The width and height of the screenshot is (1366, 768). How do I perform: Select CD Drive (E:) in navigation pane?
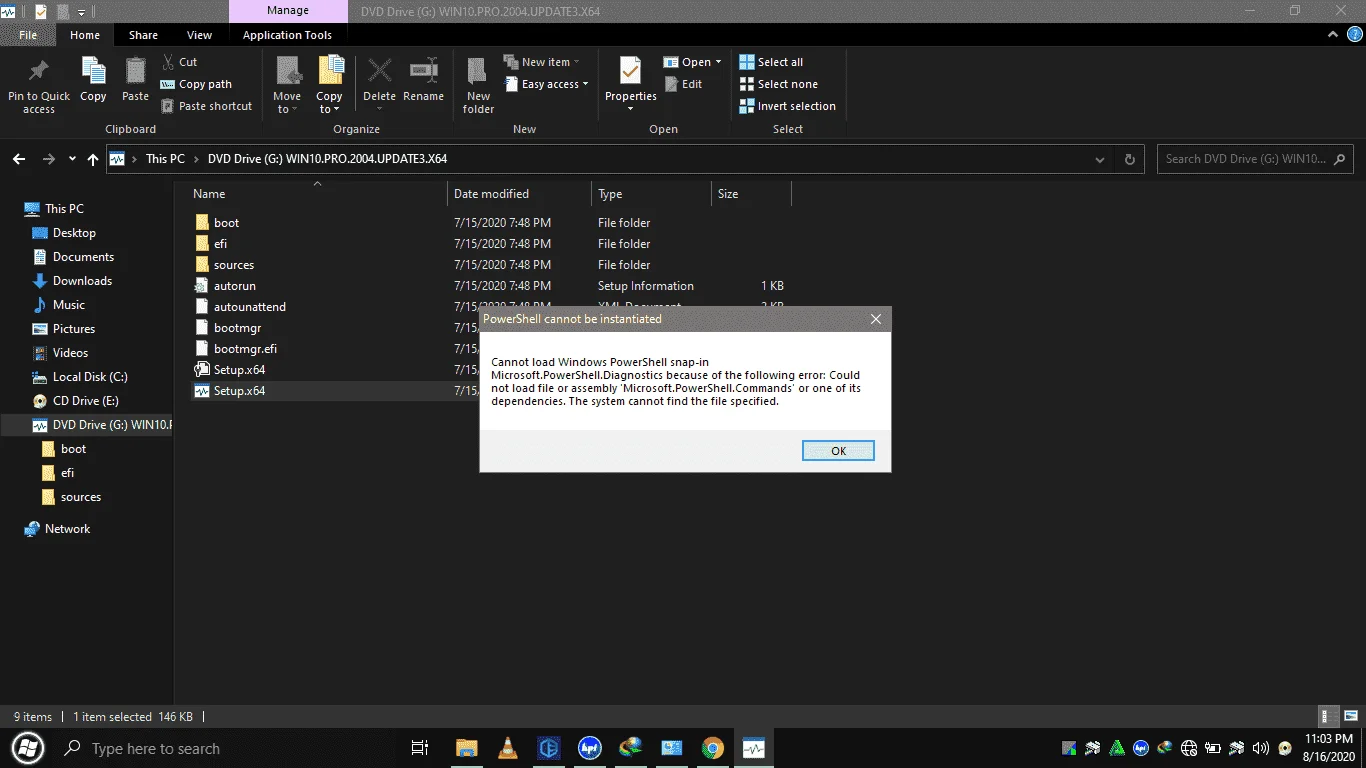(x=85, y=401)
